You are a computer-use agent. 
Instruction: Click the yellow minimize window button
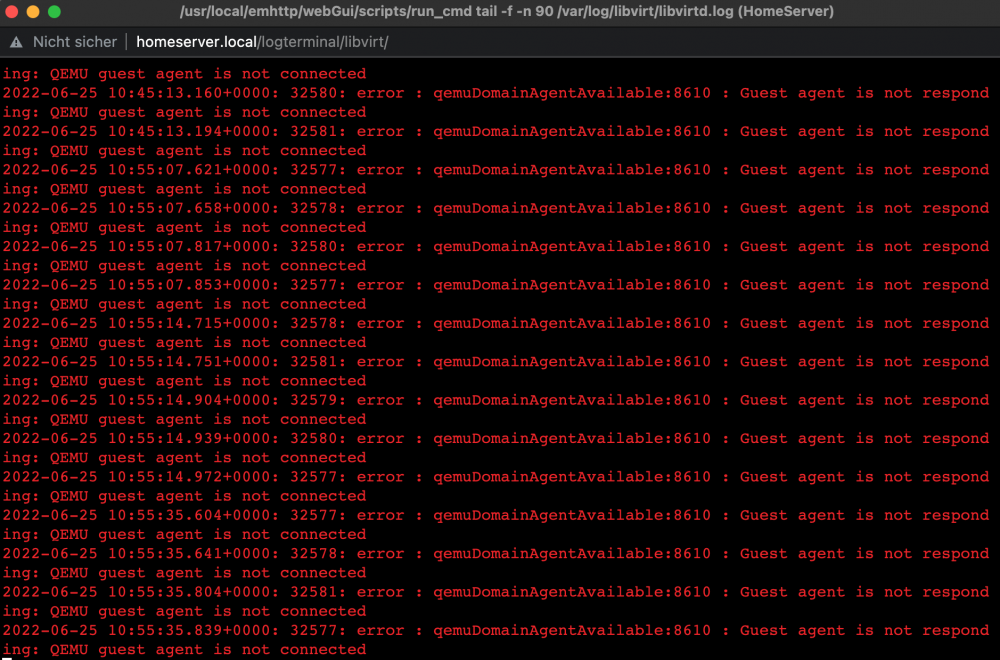tap(33, 11)
